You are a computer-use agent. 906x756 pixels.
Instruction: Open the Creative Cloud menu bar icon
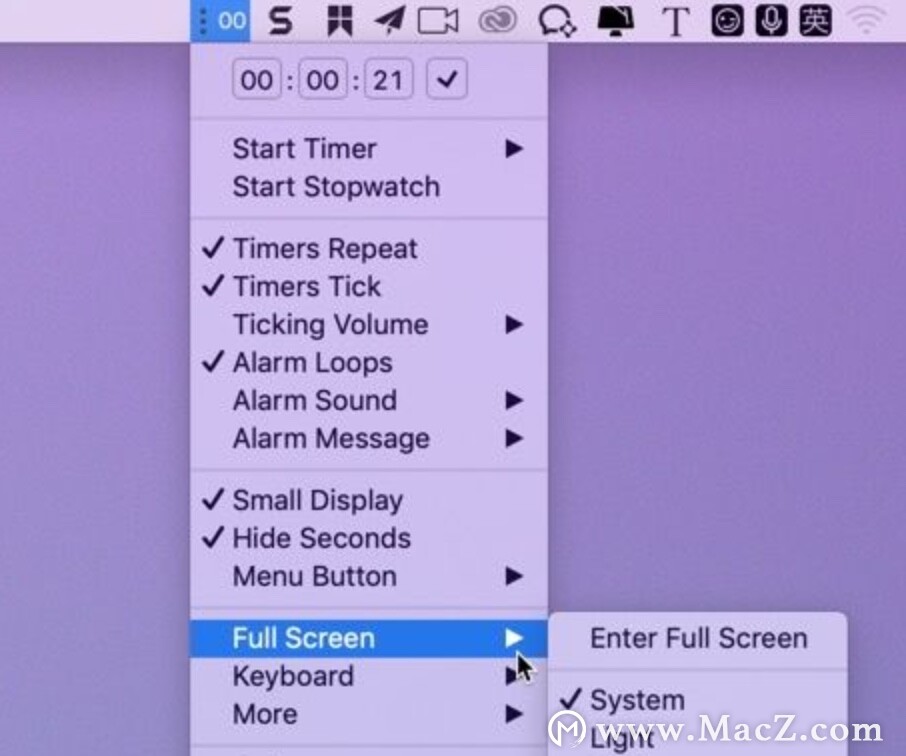[497, 21]
